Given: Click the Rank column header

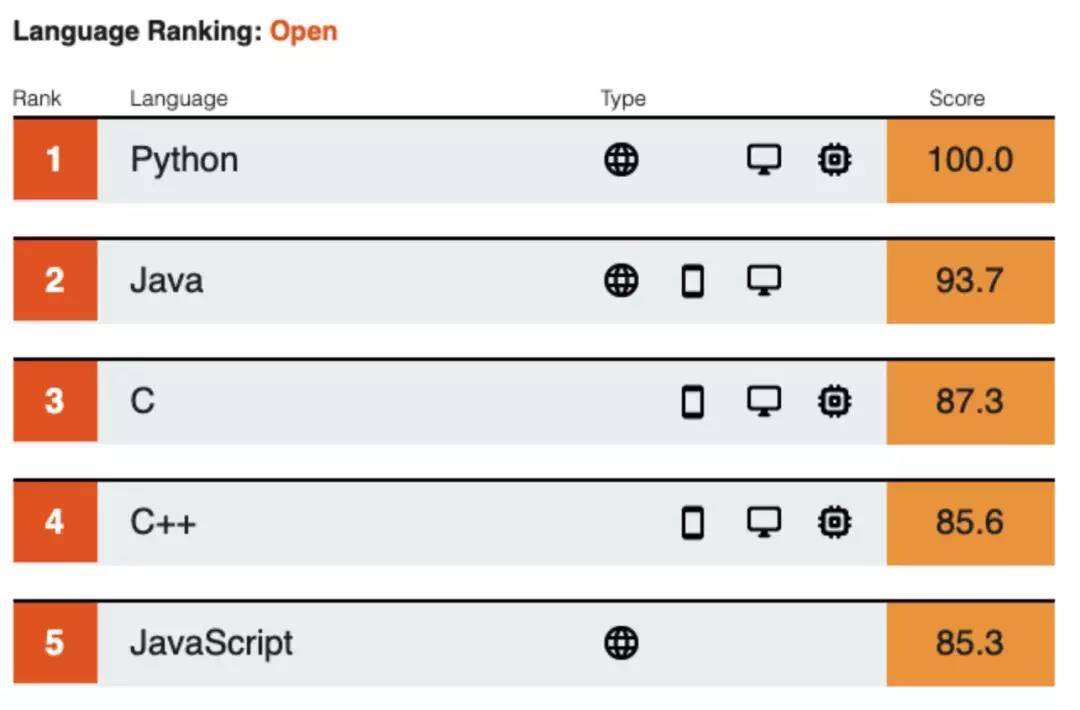Looking at the screenshot, I should [37, 98].
